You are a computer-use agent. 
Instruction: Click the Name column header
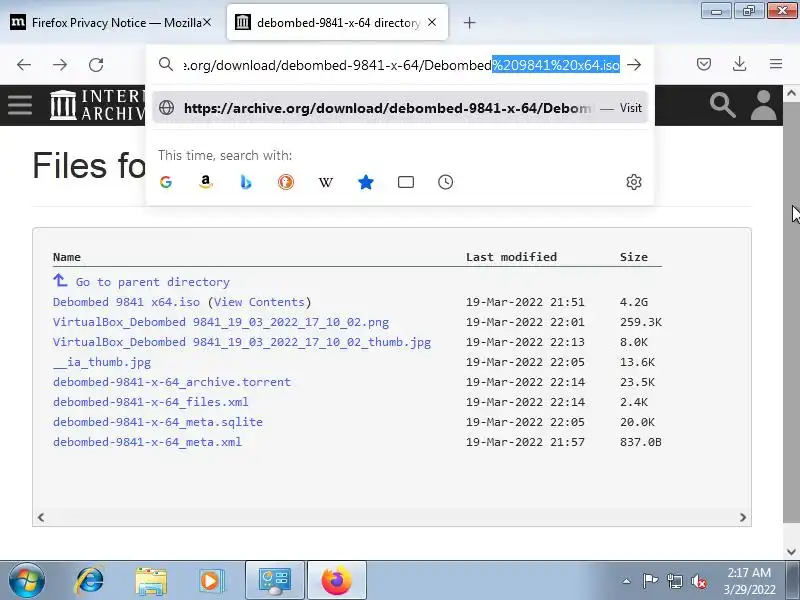click(x=67, y=257)
